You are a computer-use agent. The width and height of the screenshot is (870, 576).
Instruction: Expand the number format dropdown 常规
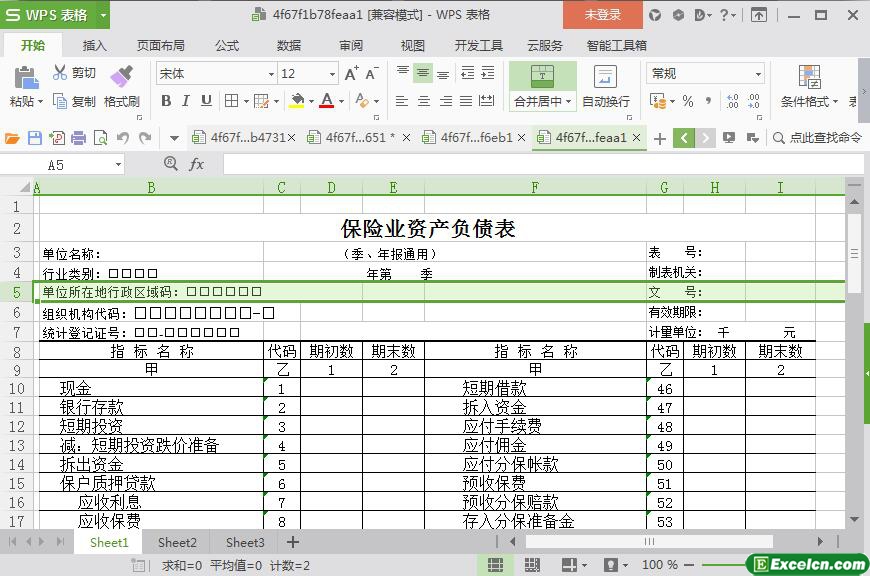click(x=758, y=74)
